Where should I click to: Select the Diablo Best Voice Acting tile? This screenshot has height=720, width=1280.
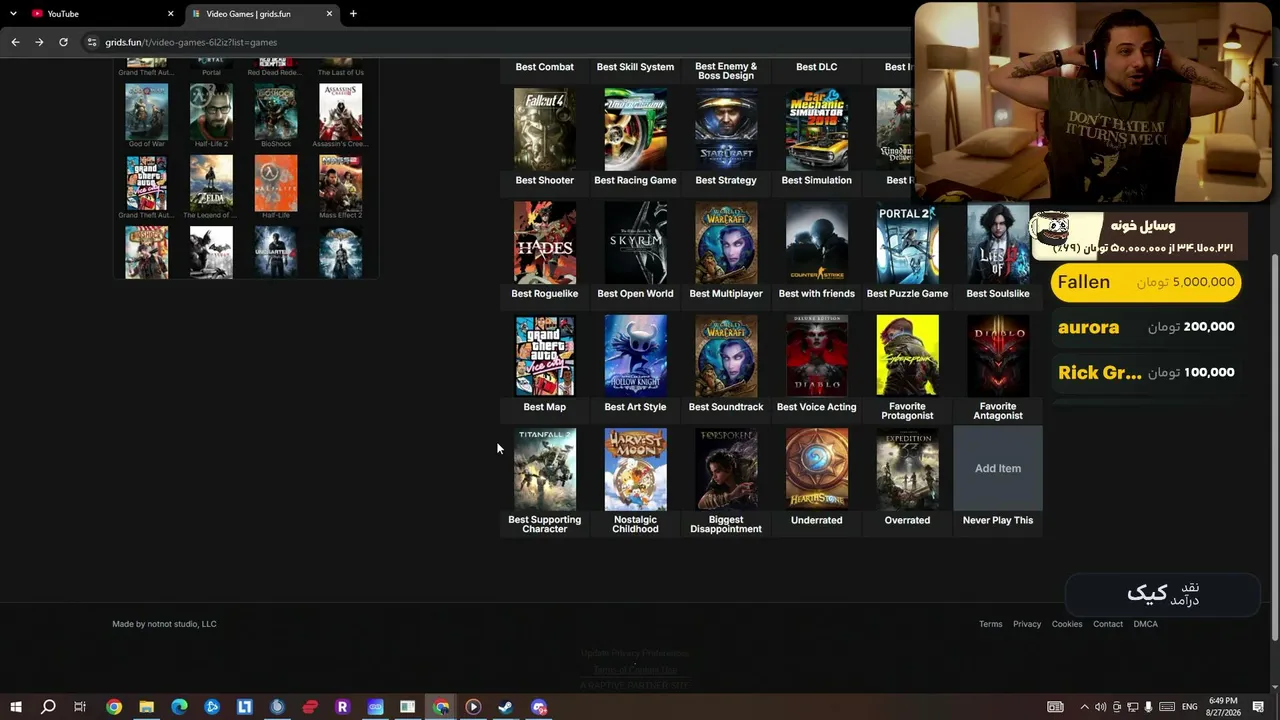(817, 356)
